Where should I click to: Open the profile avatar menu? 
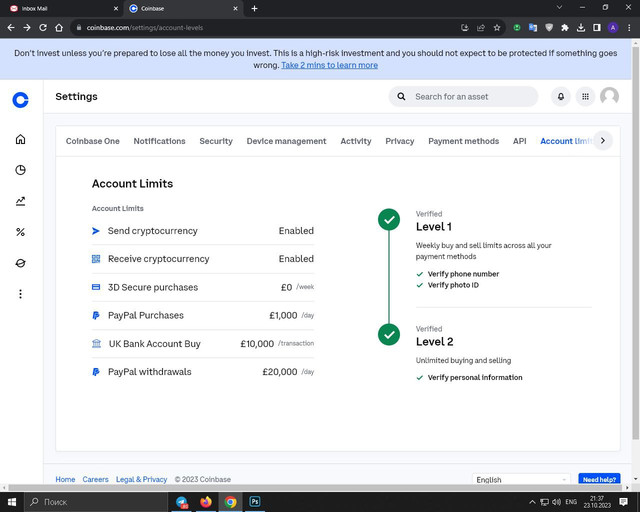[609, 96]
